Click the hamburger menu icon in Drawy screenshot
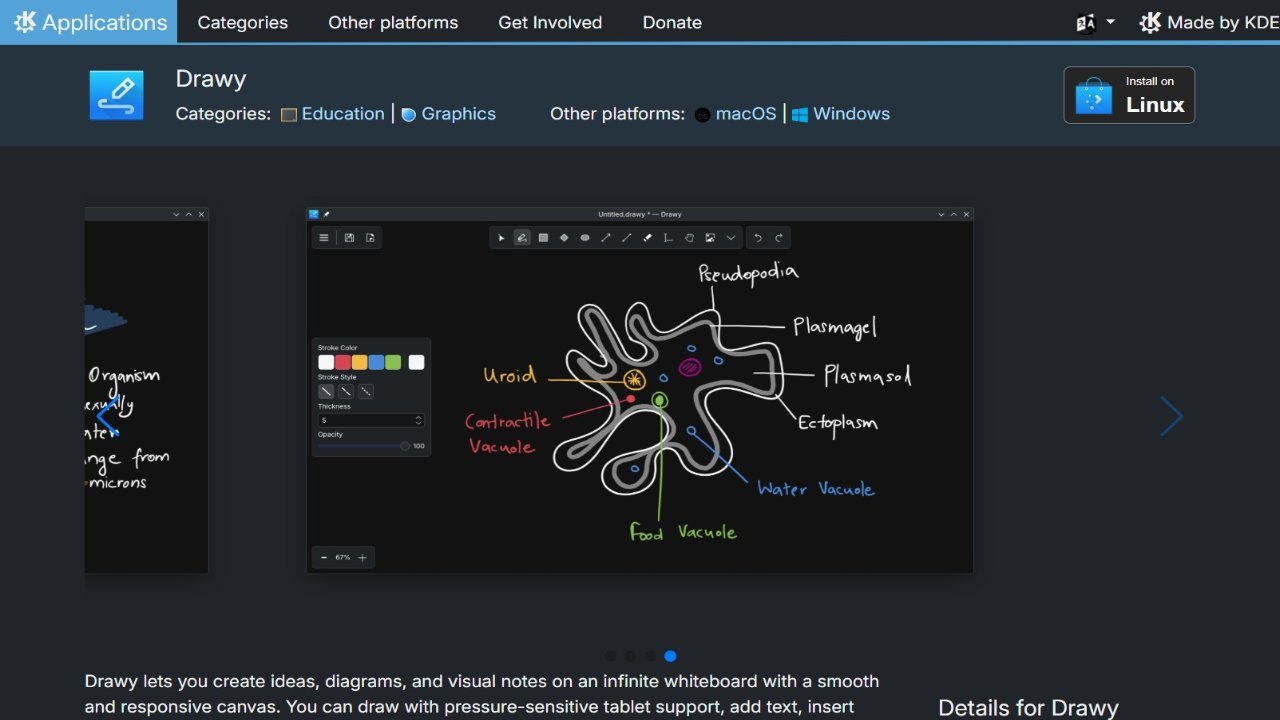 [x=324, y=238]
